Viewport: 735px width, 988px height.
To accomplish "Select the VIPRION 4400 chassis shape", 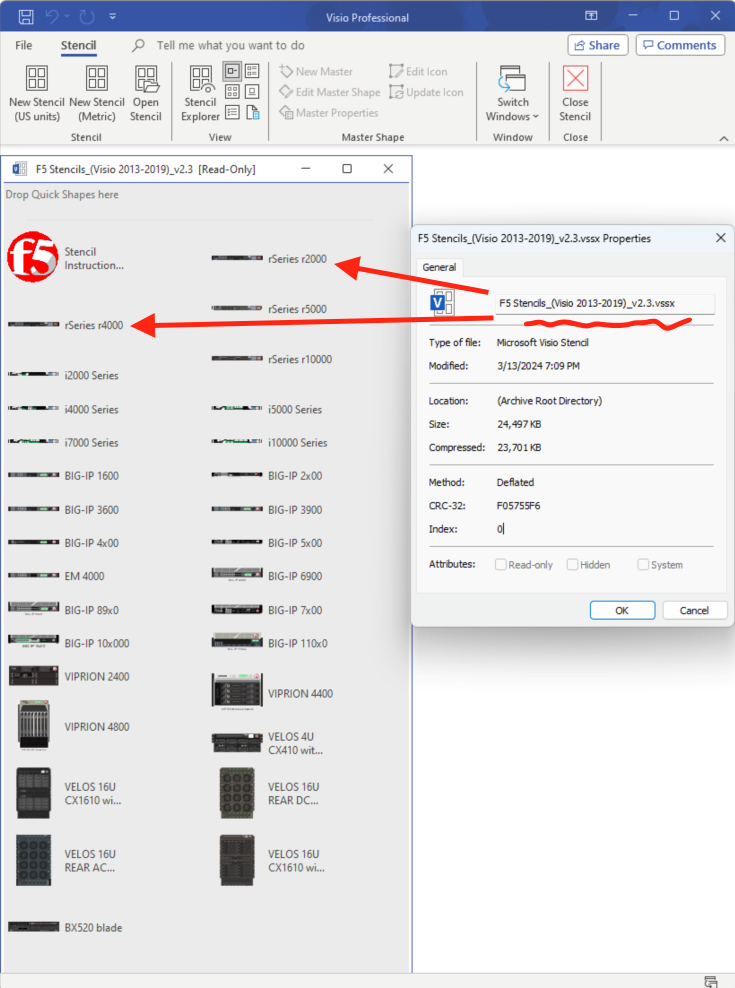I will (272, 692).
